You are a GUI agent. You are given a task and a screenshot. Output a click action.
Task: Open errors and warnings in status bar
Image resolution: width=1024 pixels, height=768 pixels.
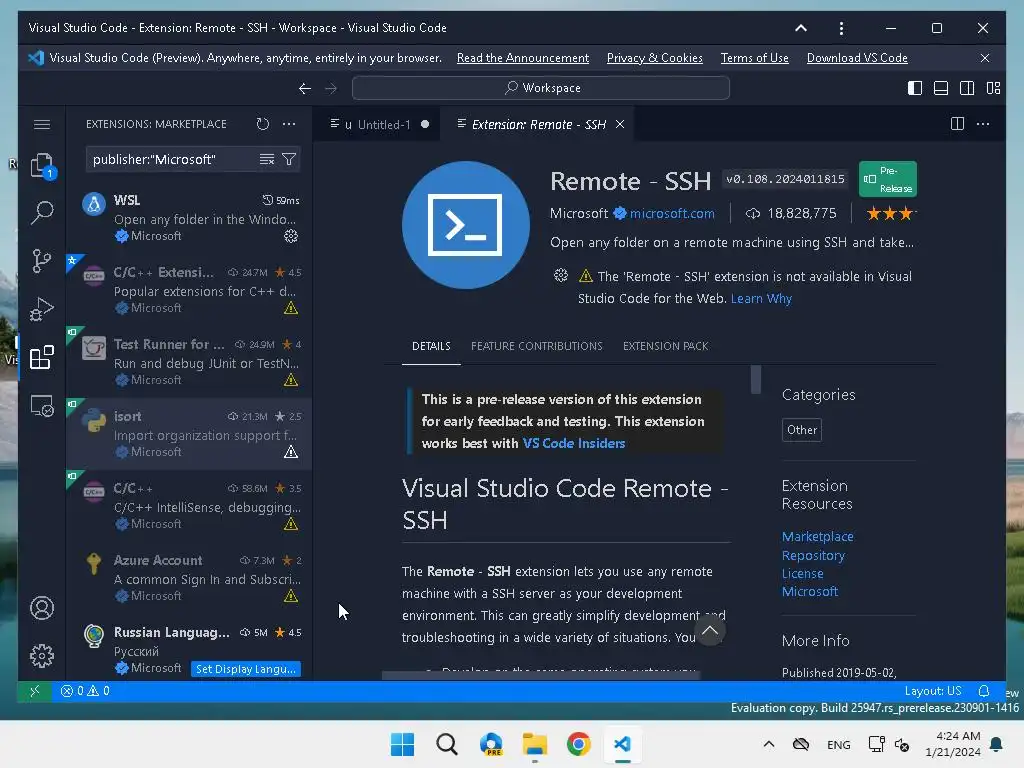point(85,691)
